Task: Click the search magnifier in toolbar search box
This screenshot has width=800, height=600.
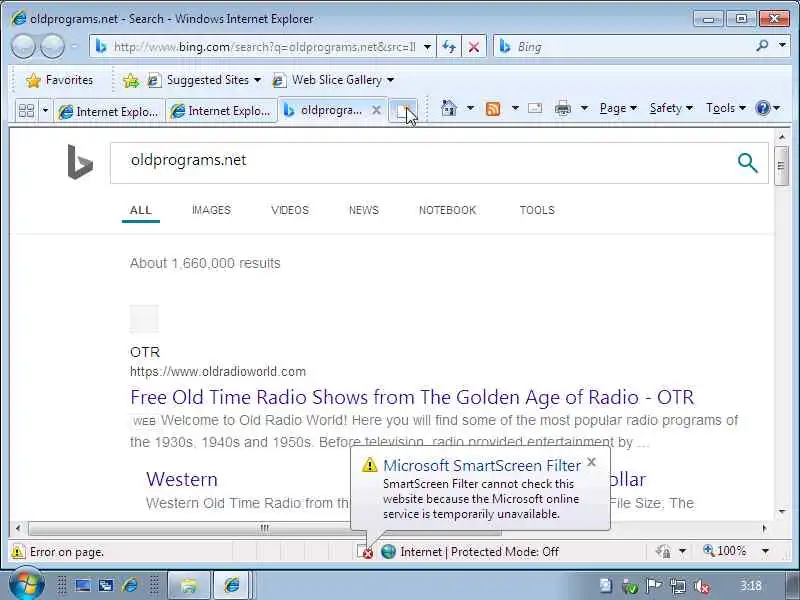Action: pos(762,46)
